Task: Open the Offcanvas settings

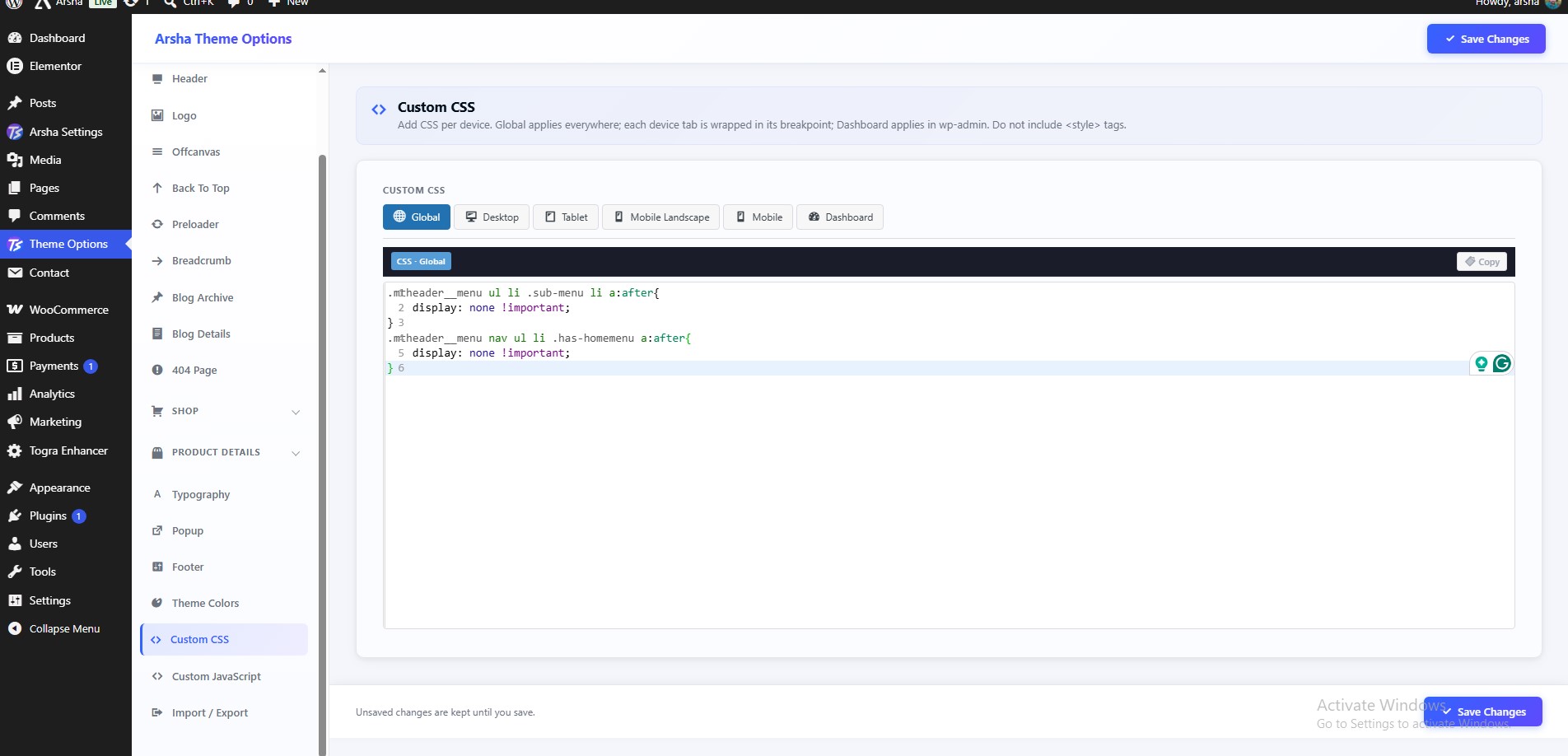Action: (x=196, y=152)
